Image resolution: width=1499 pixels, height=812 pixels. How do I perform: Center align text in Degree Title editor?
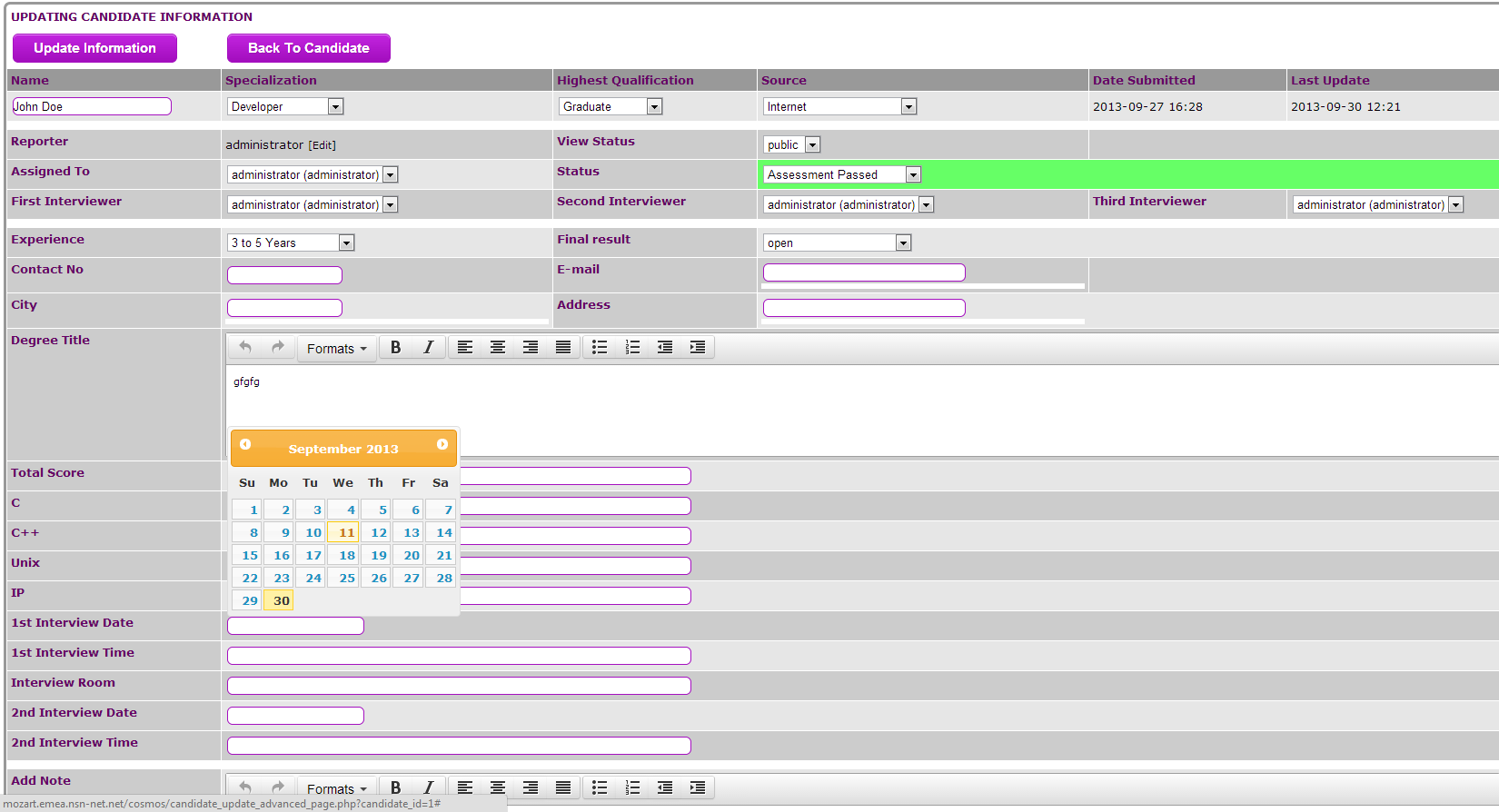(x=498, y=347)
